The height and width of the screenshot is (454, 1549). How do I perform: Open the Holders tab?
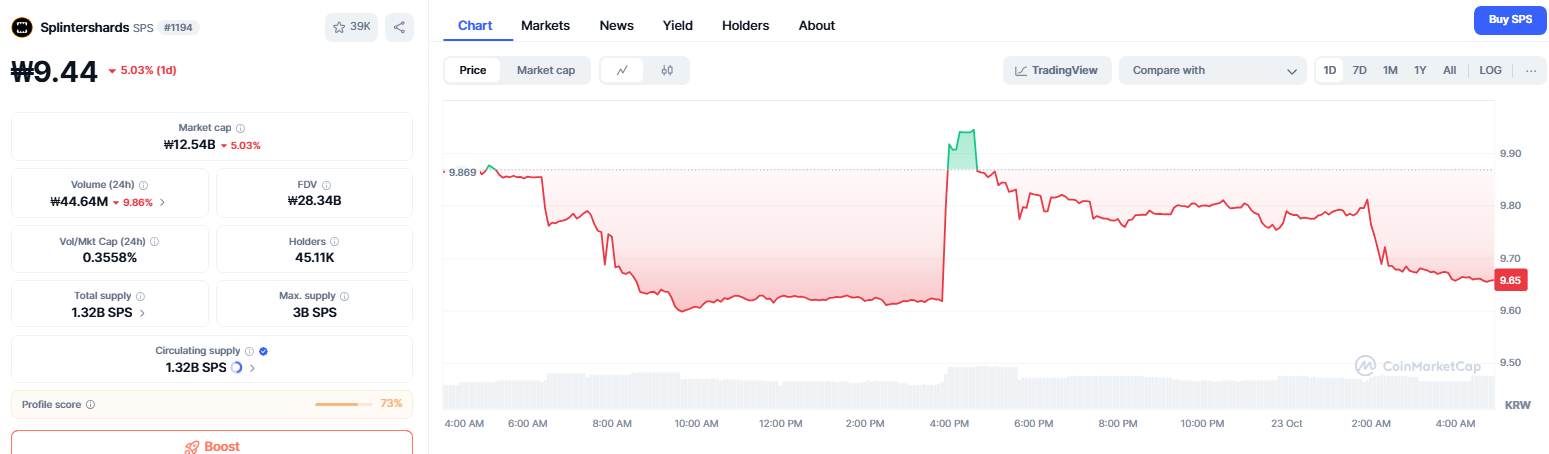[x=746, y=25]
